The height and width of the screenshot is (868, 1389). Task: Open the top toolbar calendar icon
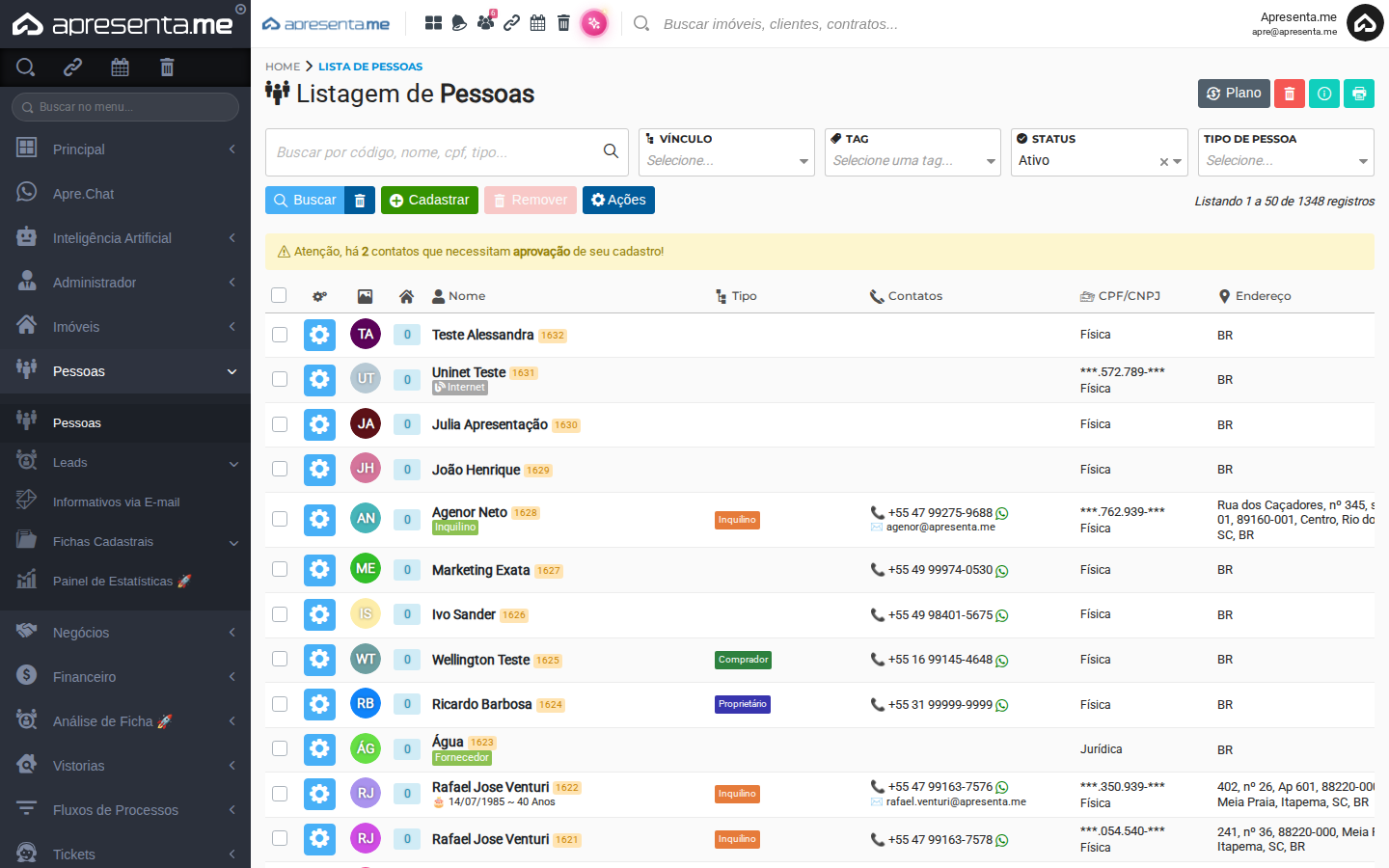click(537, 23)
